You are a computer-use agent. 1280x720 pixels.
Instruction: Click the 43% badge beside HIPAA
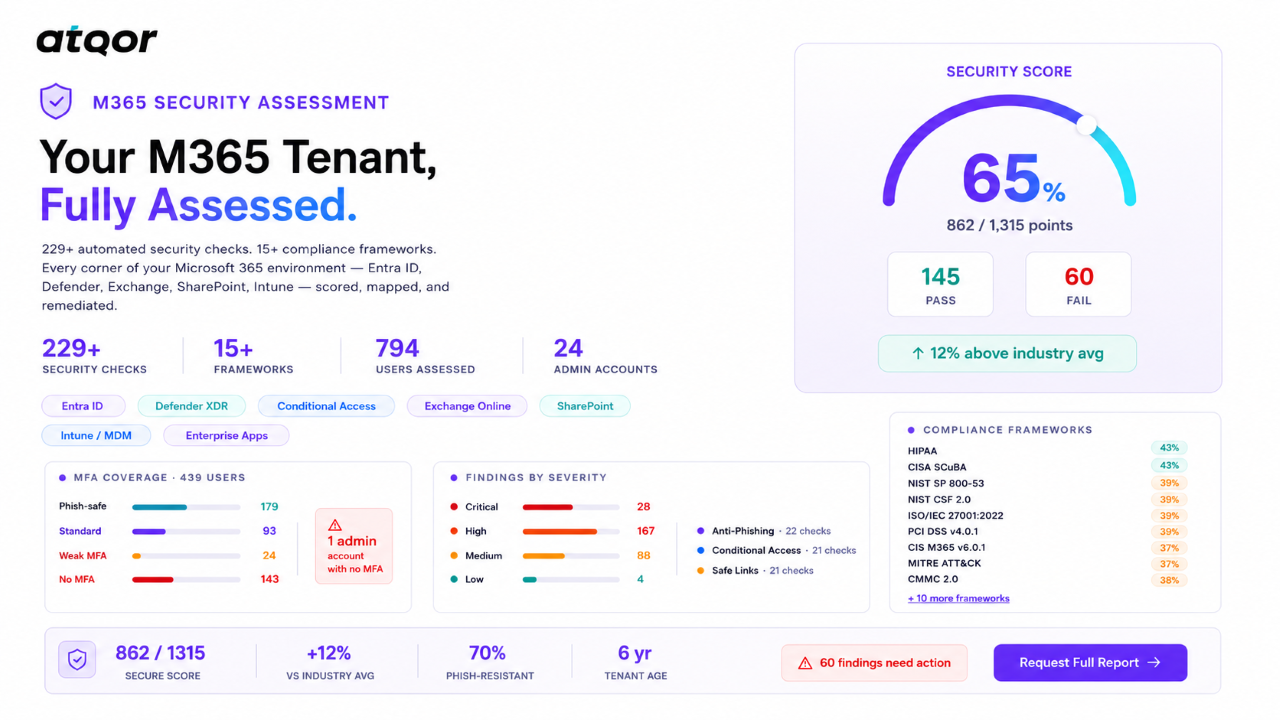point(1169,448)
